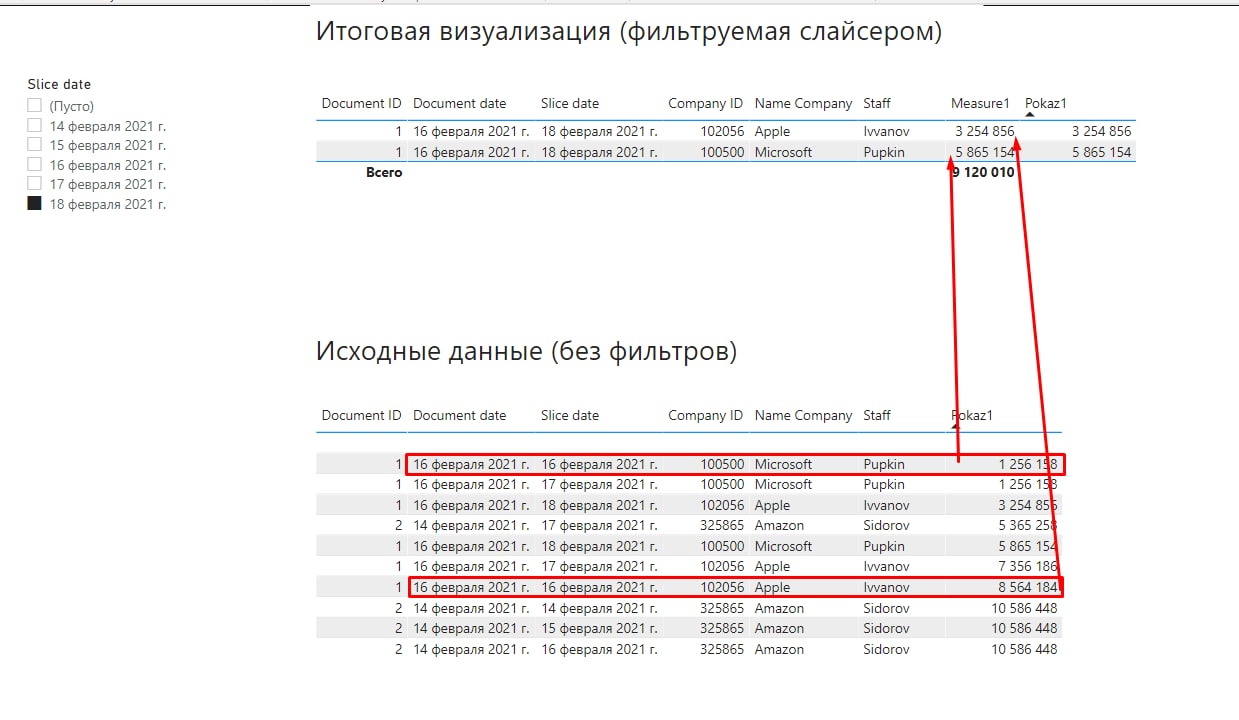Select 3 254 856 value in bottom table

[x=1028, y=505]
